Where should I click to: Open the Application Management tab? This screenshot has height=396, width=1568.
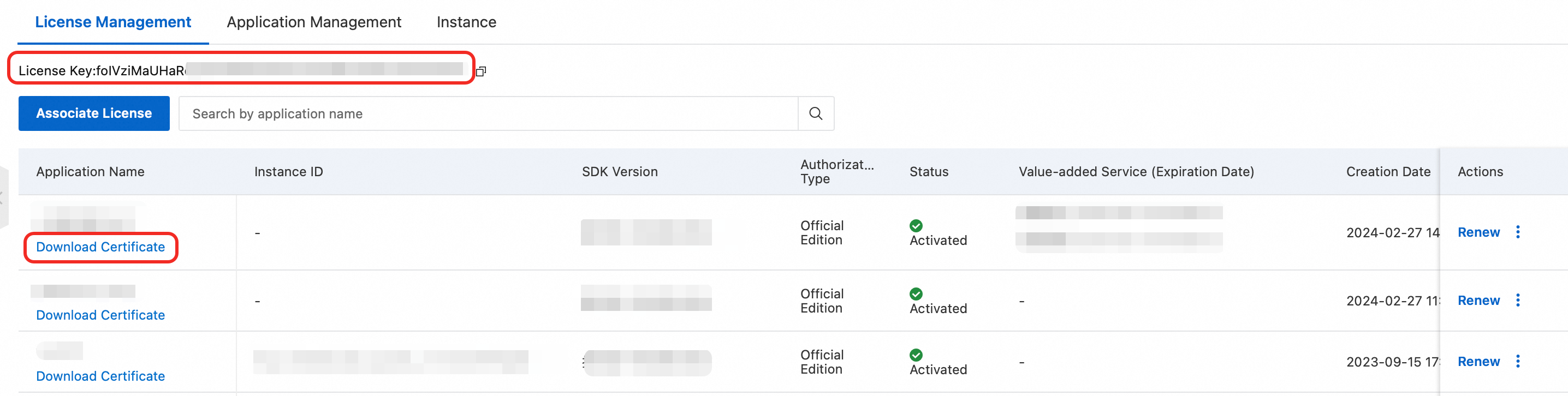[x=314, y=22]
